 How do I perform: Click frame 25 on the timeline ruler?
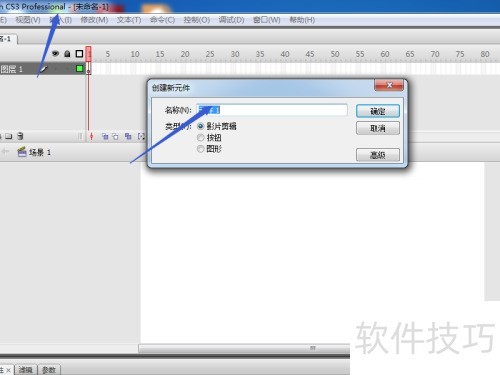(x=210, y=54)
